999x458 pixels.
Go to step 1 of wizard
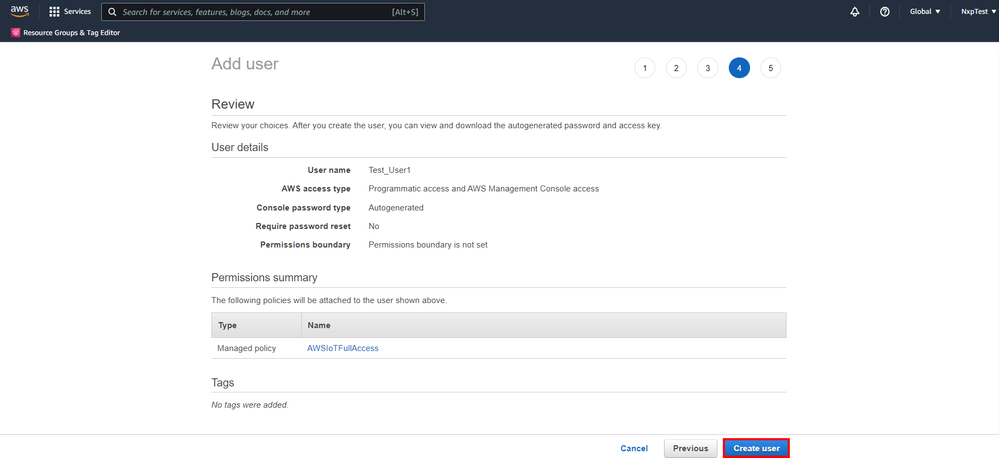[645, 68]
